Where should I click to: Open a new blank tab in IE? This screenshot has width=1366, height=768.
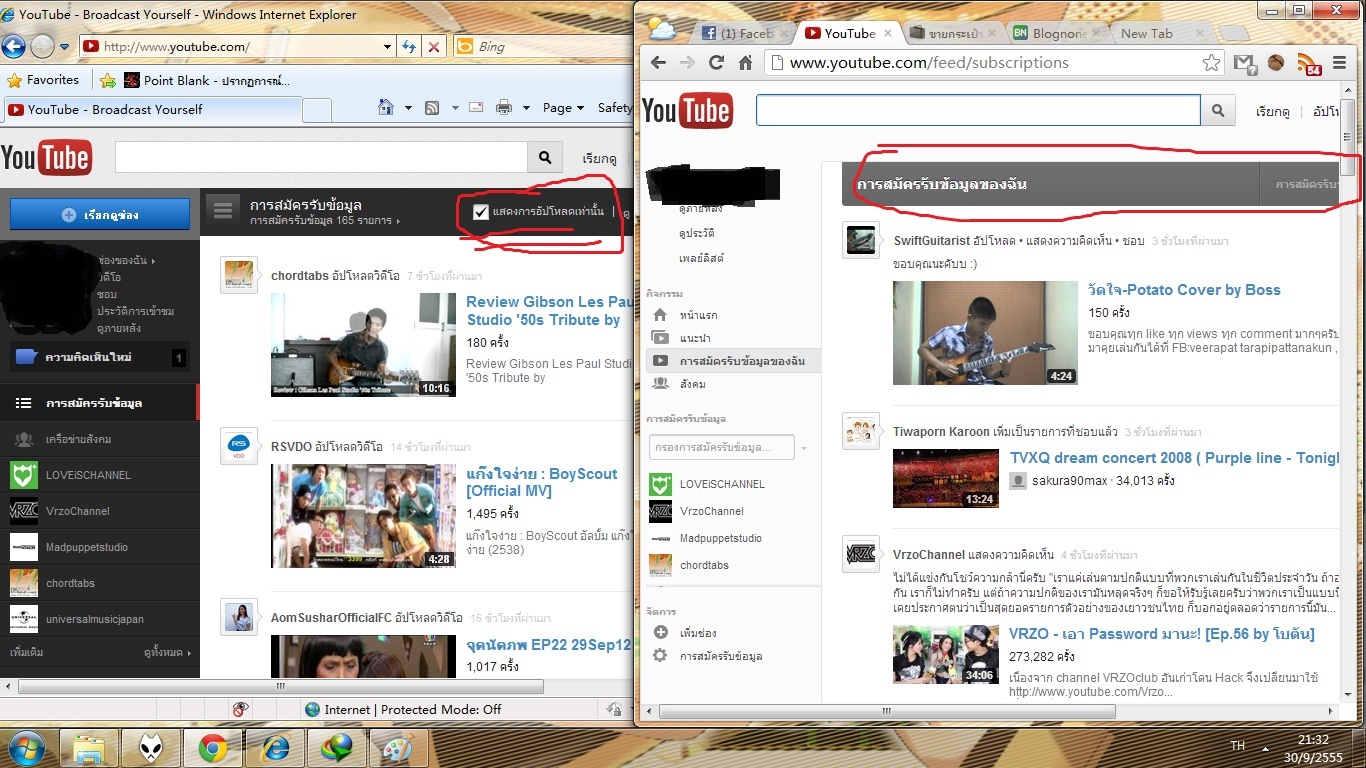click(316, 109)
